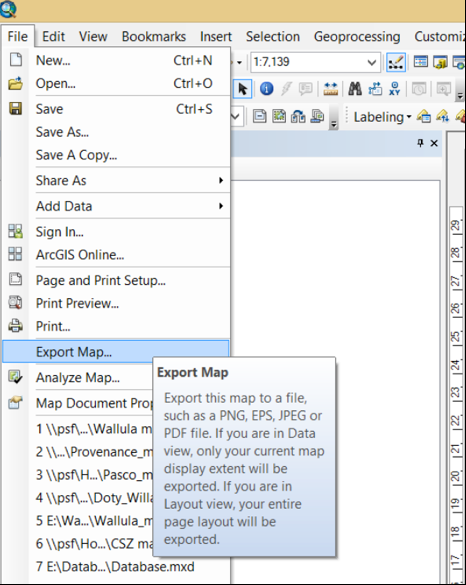Close the docked panel with X
The width and height of the screenshot is (466, 585).
434,143
